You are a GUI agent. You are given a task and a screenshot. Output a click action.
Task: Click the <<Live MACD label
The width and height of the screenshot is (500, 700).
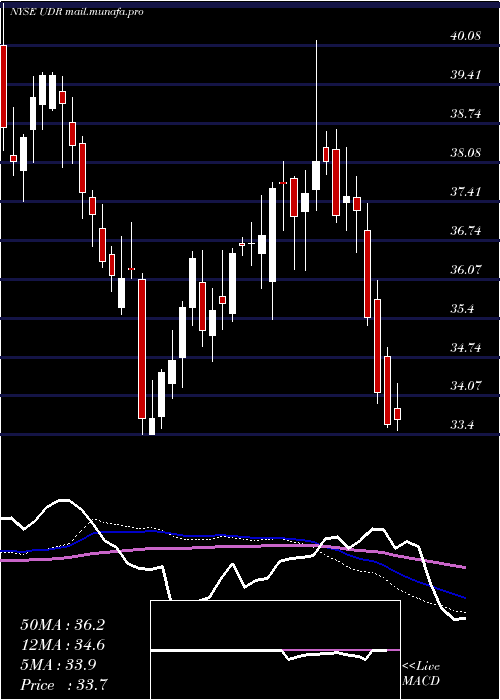tap(421, 674)
